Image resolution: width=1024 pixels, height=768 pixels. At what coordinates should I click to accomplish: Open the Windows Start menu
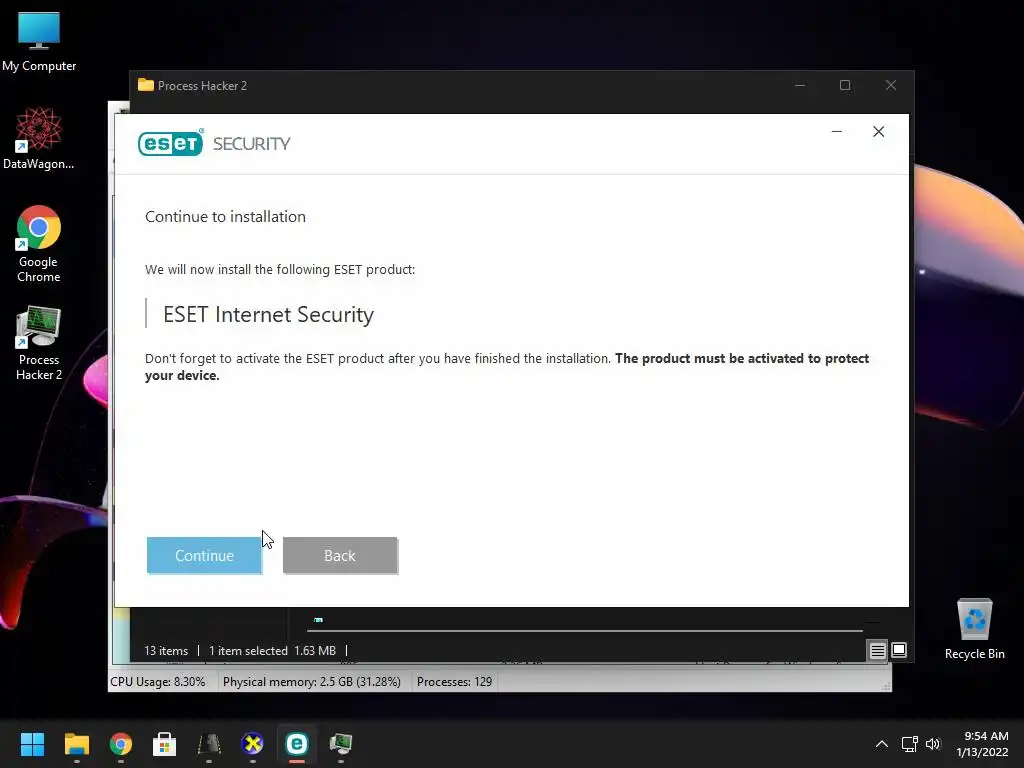click(x=32, y=744)
